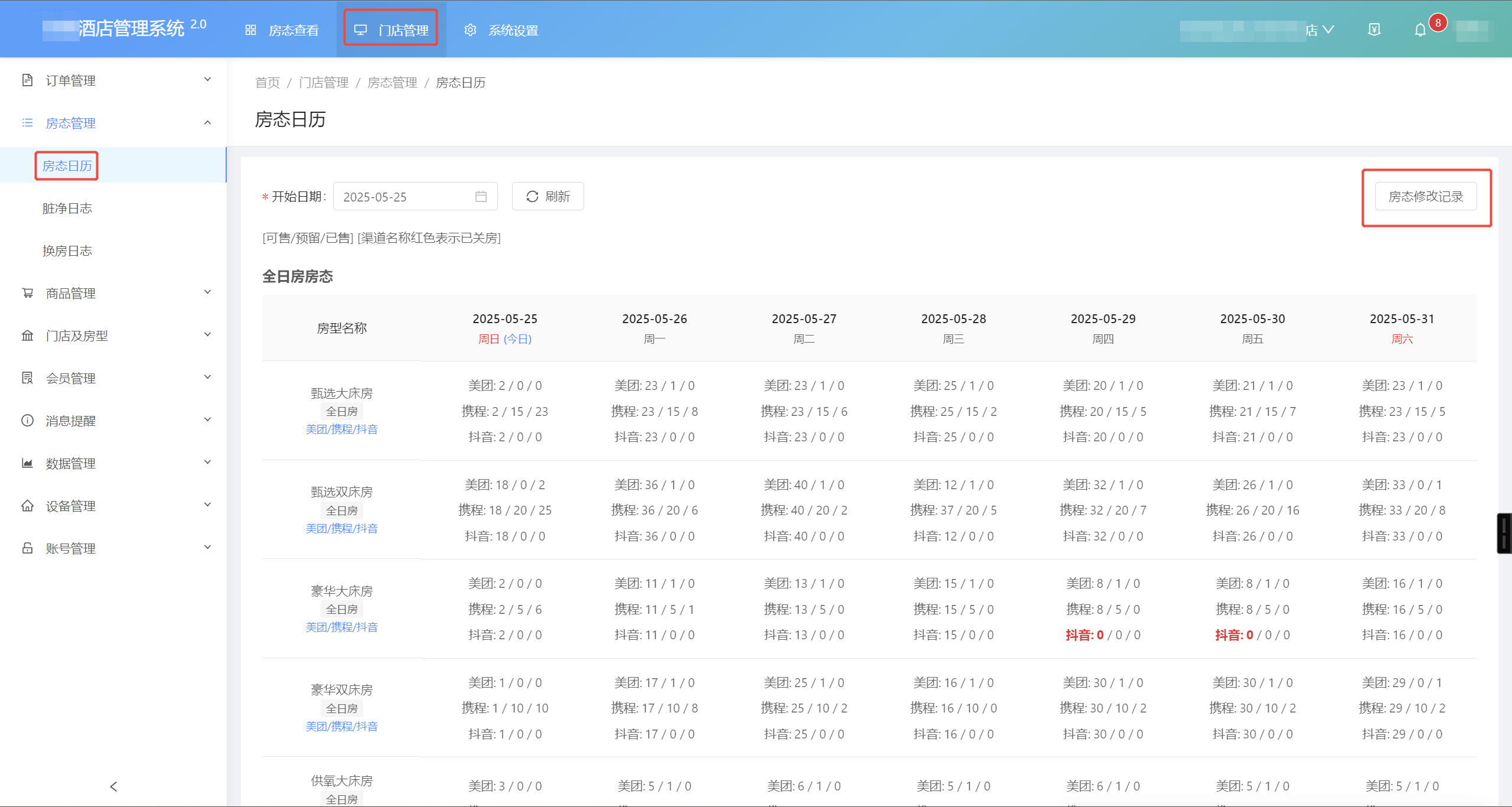The width and height of the screenshot is (1512, 807).
Task: Click 美团: 40 / 1 / 0 cell
Action: coord(804,484)
